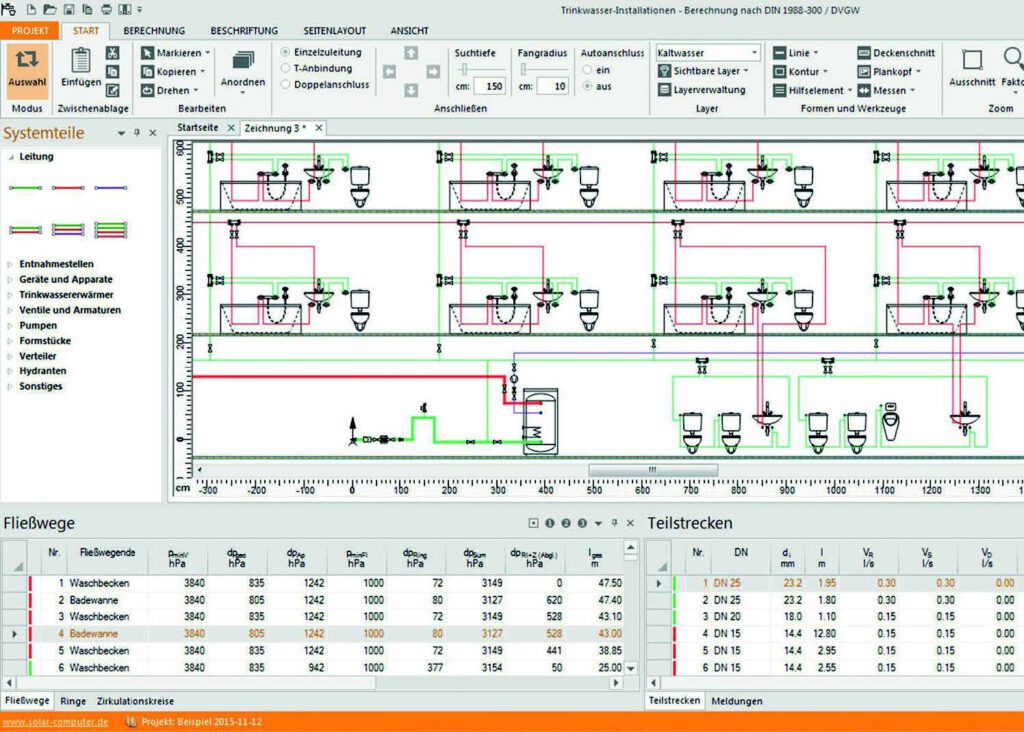Adjust the Suchtiefe slider
Image resolution: width=1024 pixels, height=732 pixels.
464,69
